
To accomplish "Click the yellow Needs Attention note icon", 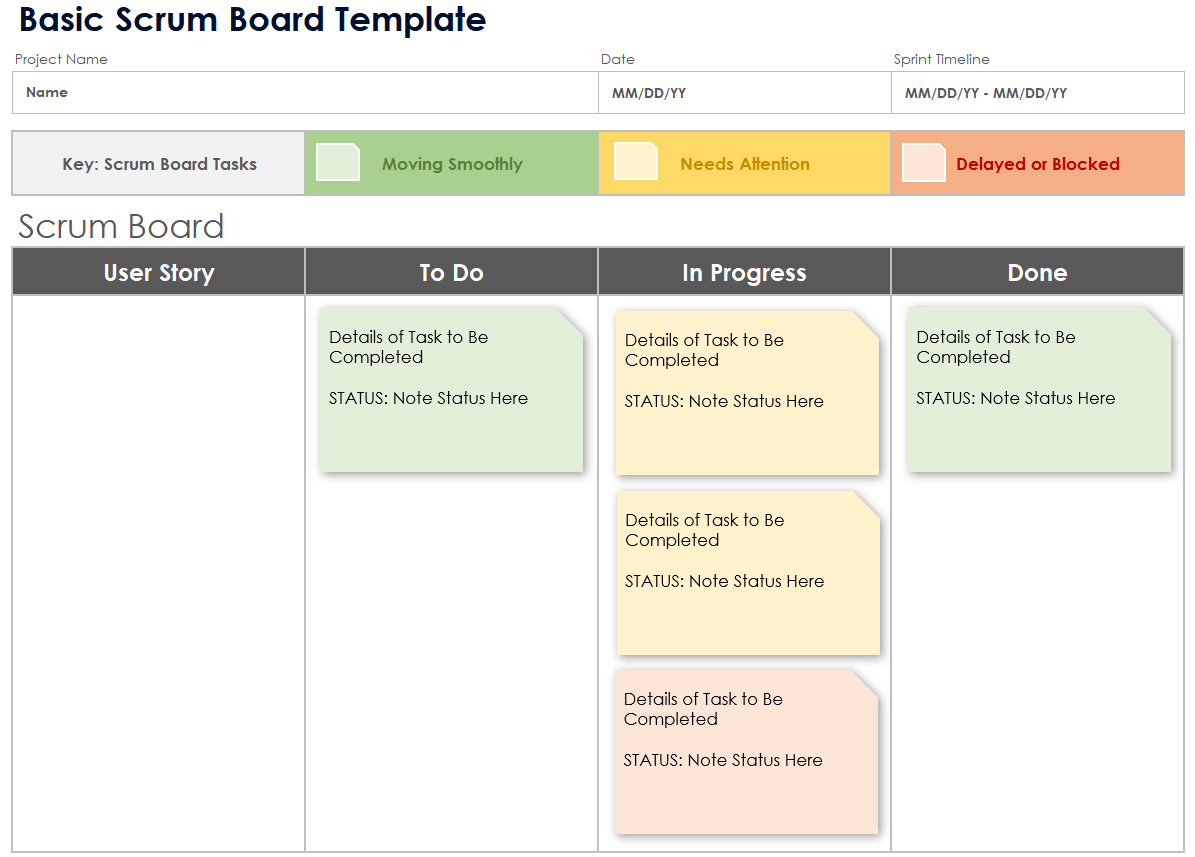I will pos(635,162).
